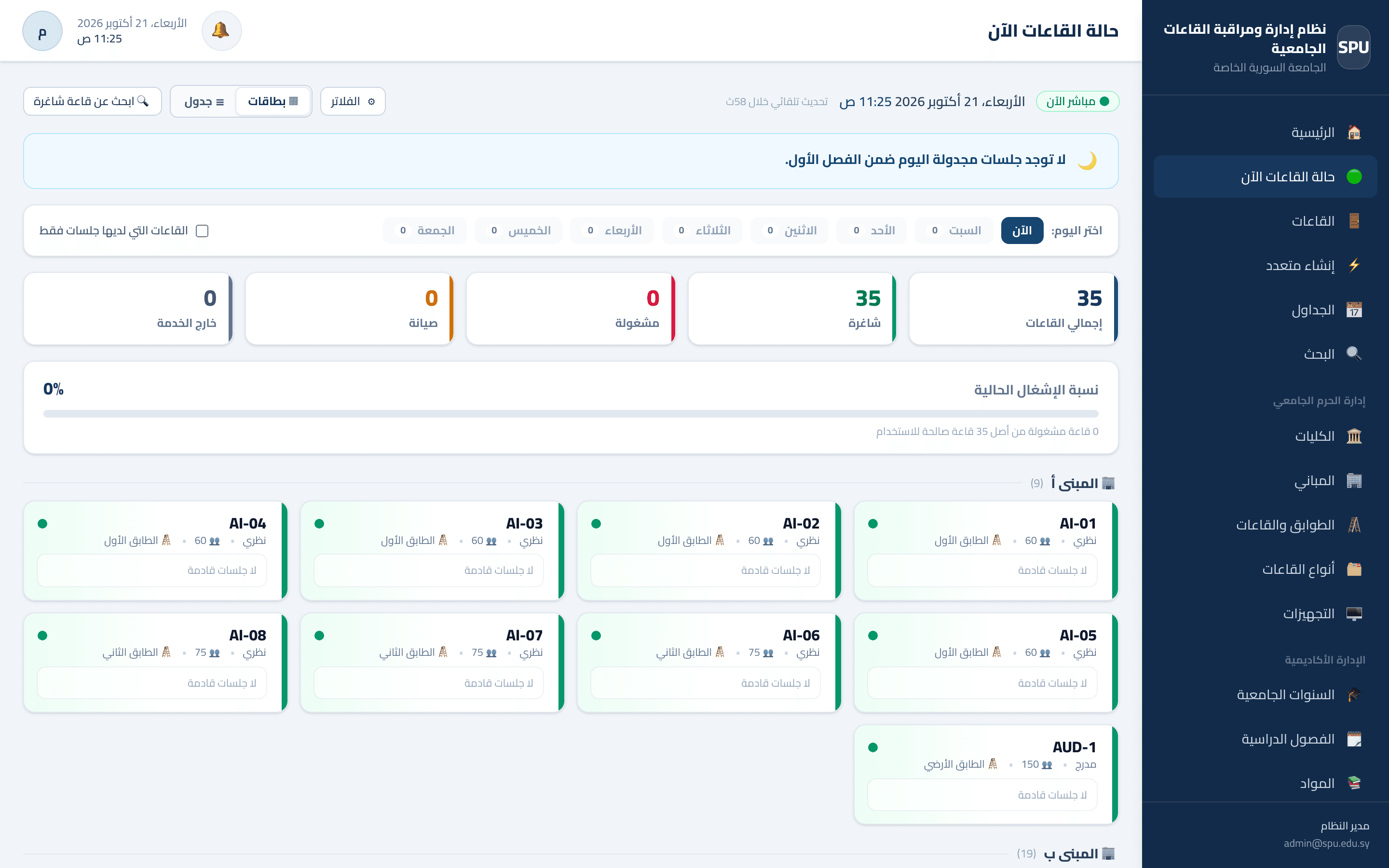The height and width of the screenshot is (868, 1389).
Task: Switch to جدول table view
Action: [x=204, y=102]
